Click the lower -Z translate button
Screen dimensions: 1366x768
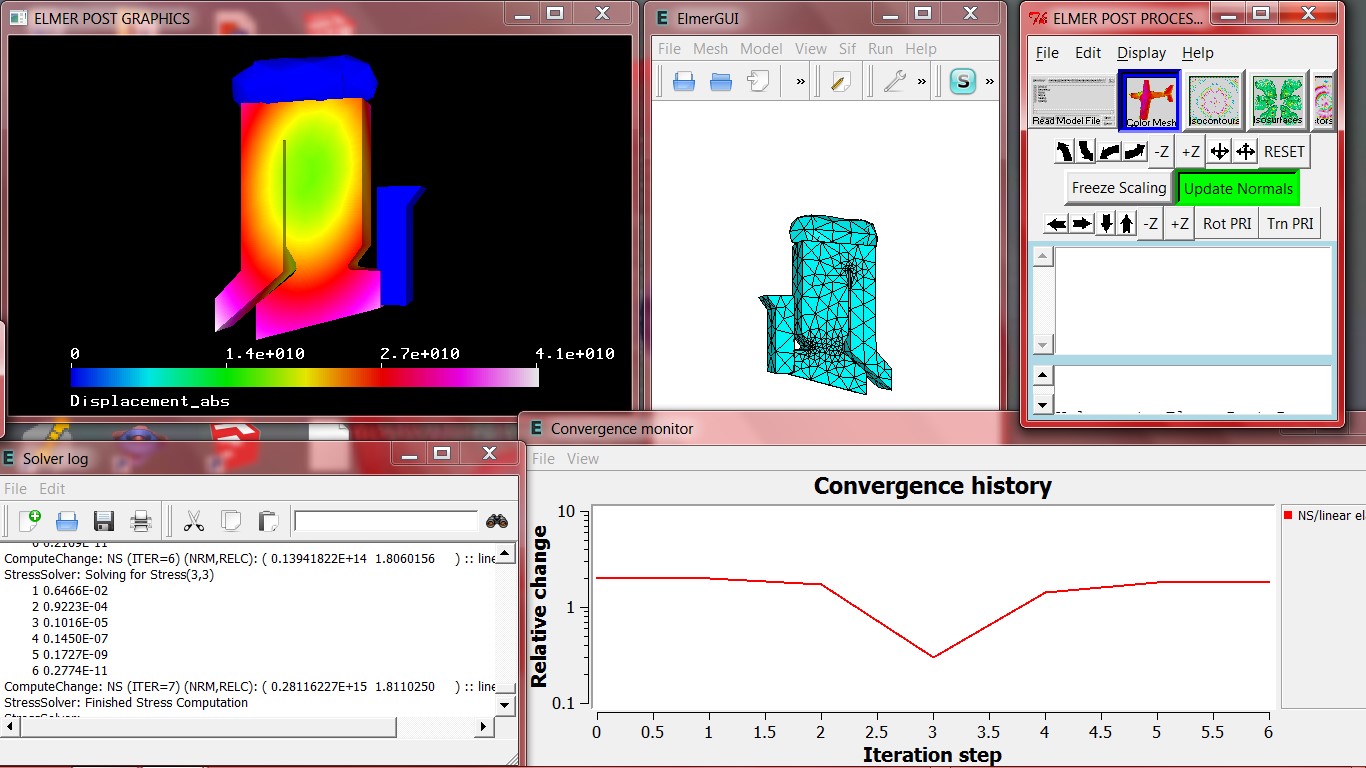[x=1151, y=223]
